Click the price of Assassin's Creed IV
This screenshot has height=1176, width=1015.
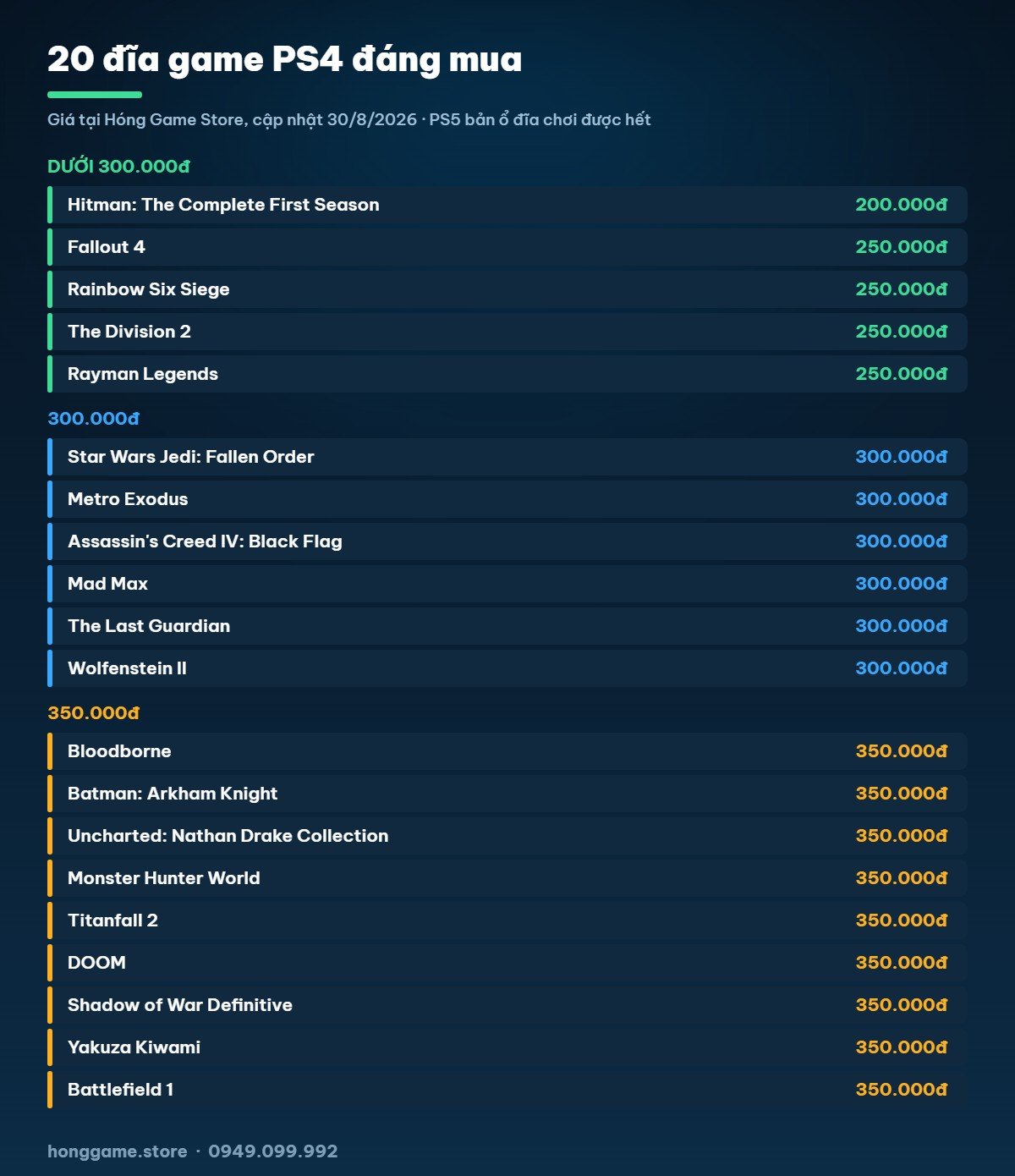pos(901,541)
